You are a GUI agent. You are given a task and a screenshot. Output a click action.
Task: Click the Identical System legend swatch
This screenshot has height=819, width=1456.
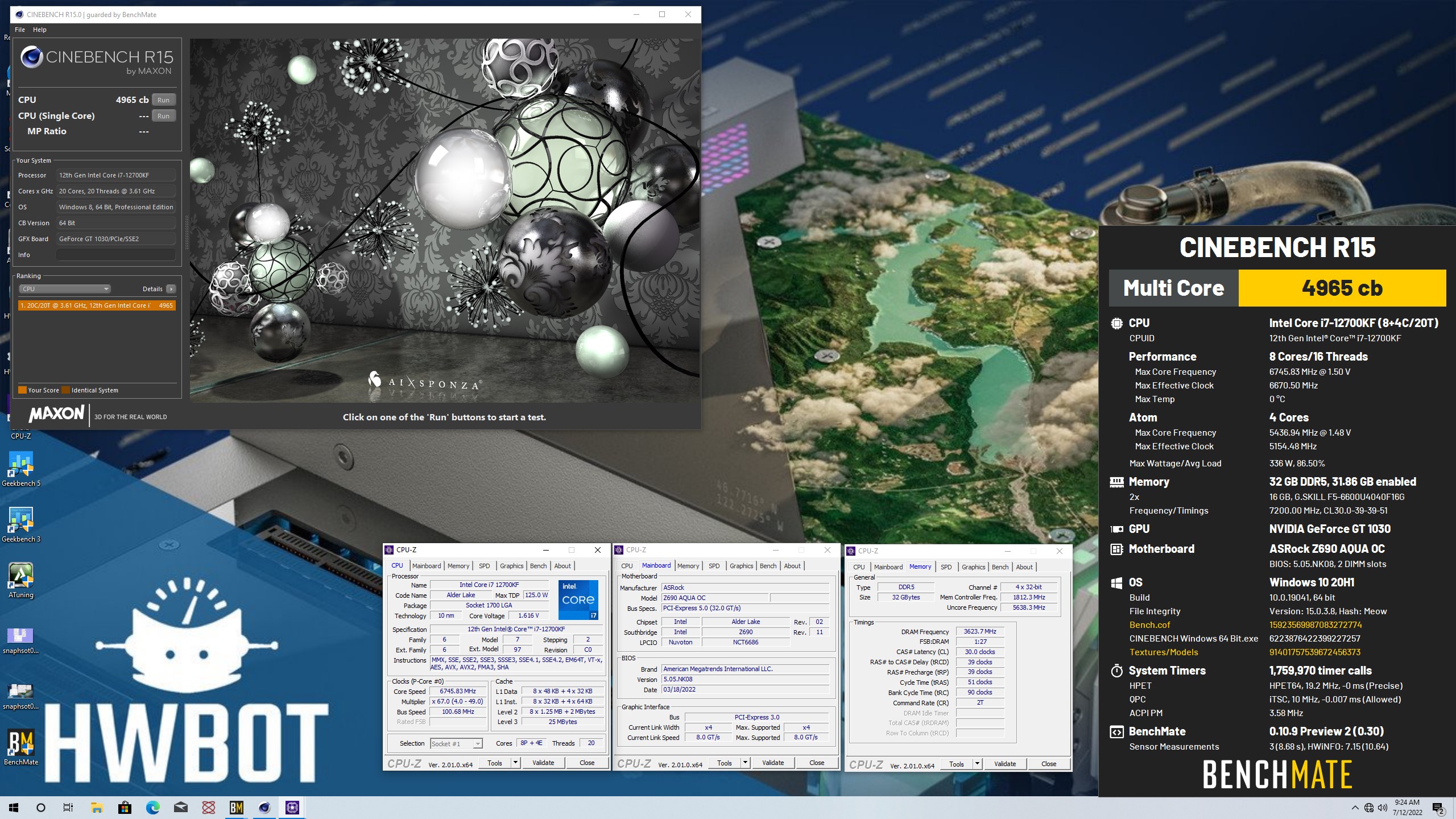(x=65, y=390)
